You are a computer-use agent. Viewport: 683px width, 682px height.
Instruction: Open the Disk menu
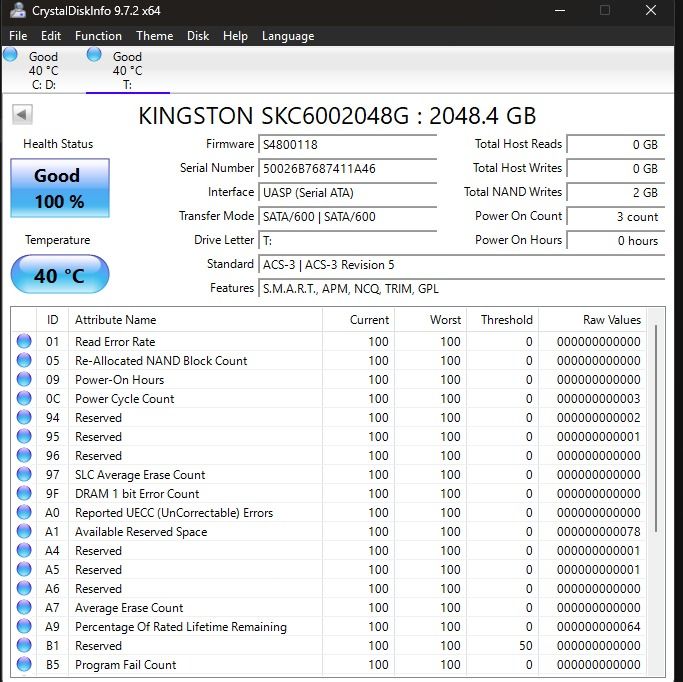coord(198,36)
